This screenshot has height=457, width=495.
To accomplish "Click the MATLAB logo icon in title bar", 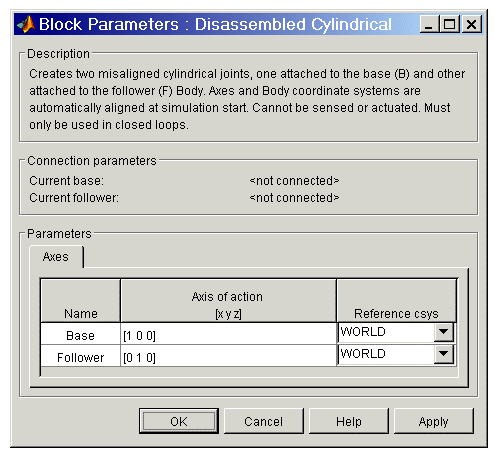I will pyautogui.click(x=26, y=24).
